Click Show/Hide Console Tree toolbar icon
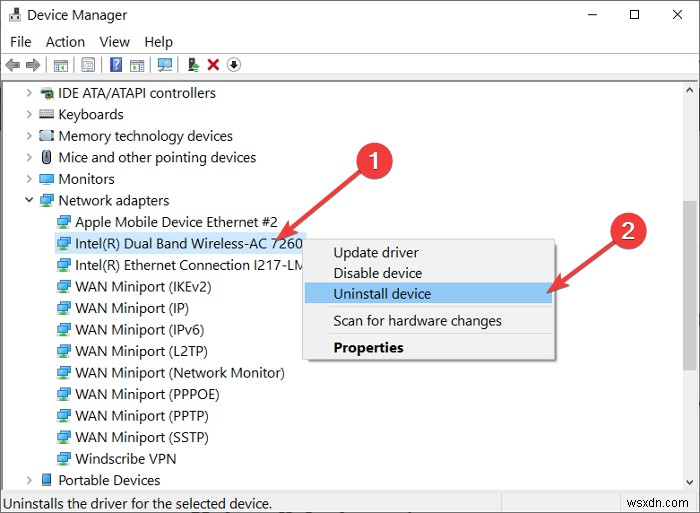 [61, 65]
